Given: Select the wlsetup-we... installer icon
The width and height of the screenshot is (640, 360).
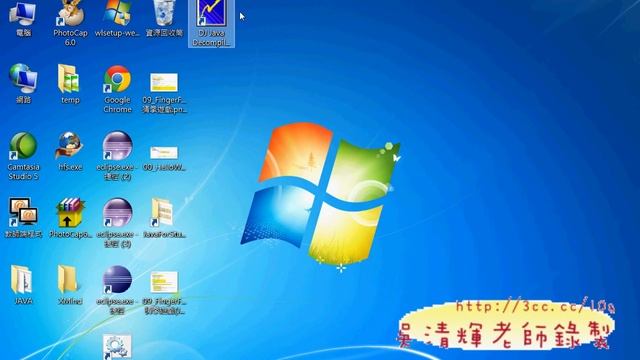Looking at the screenshot, I should [117, 18].
